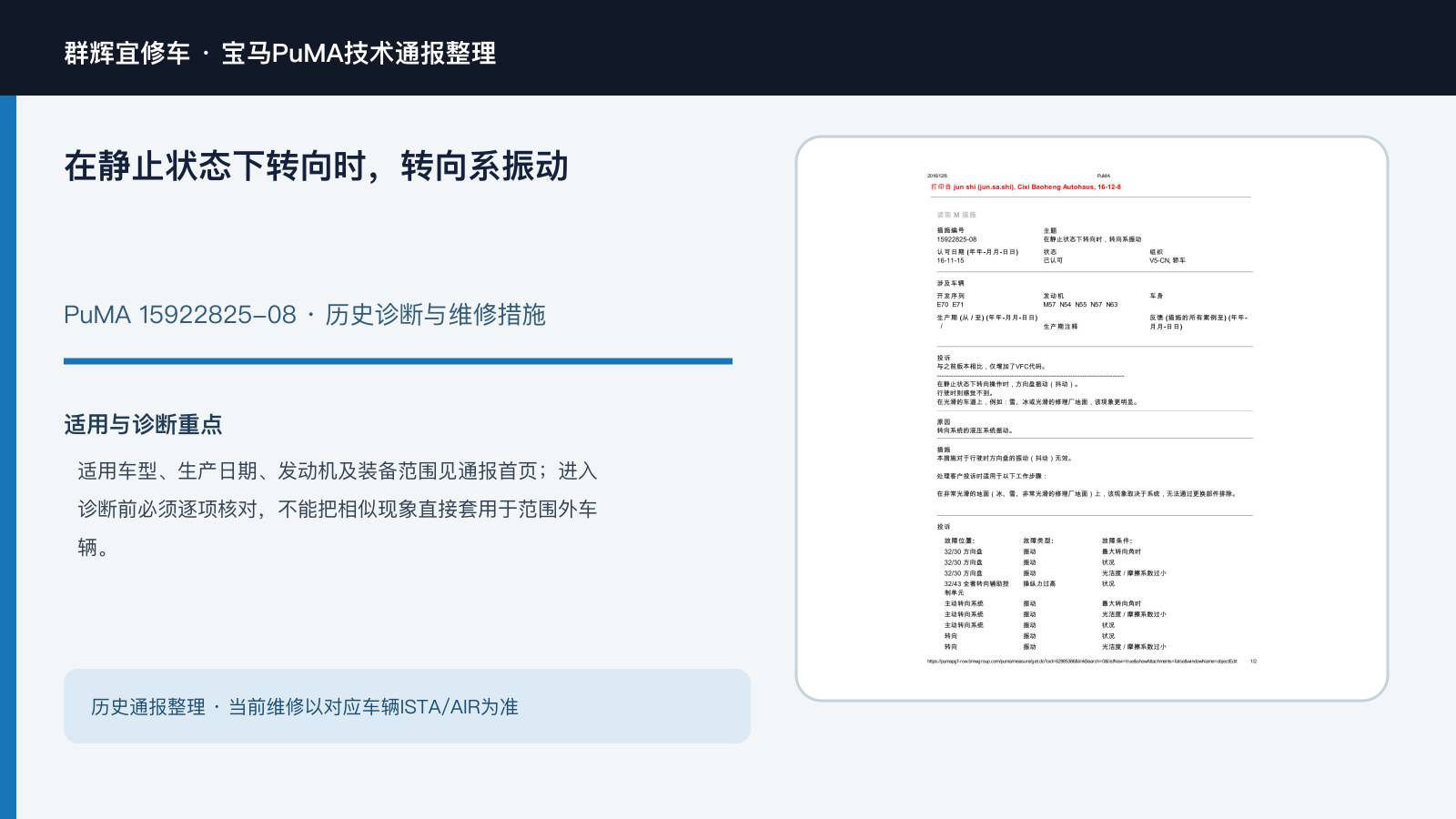This screenshot has height=819, width=1456.
Task: Click the blue horizontal divider under subtitle
Action: coord(398,361)
